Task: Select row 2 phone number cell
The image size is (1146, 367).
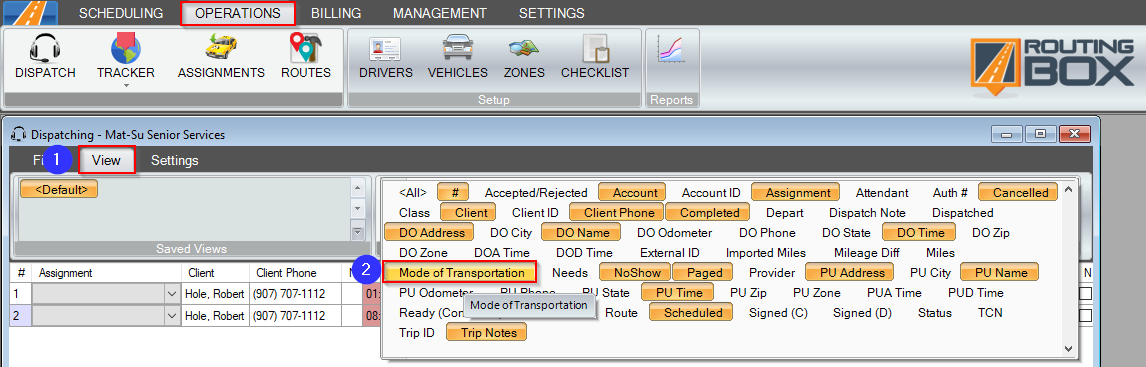Action: point(296,316)
